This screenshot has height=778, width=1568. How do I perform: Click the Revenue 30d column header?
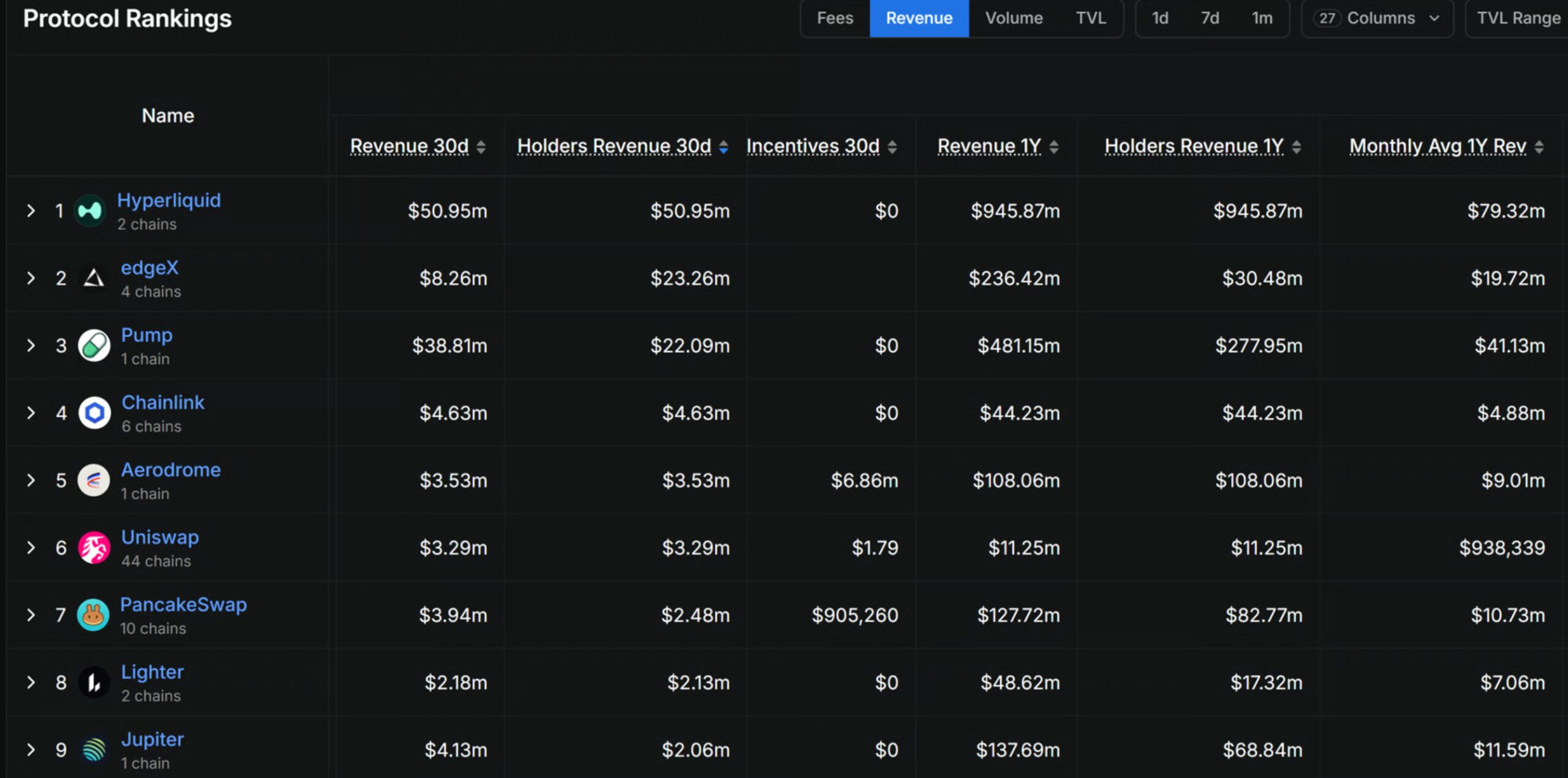coord(409,146)
